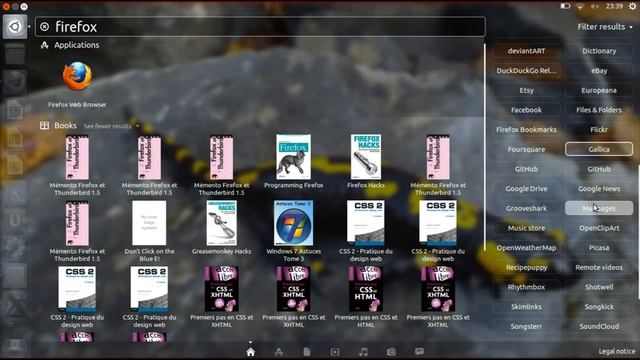The width and height of the screenshot is (640, 360).
Task: Enable the OpenClipArt filter
Action: [599, 228]
